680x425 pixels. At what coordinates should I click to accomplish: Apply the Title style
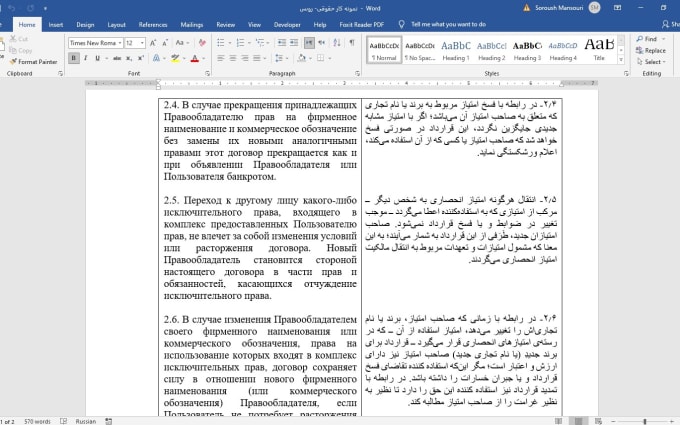click(x=599, y=50)
